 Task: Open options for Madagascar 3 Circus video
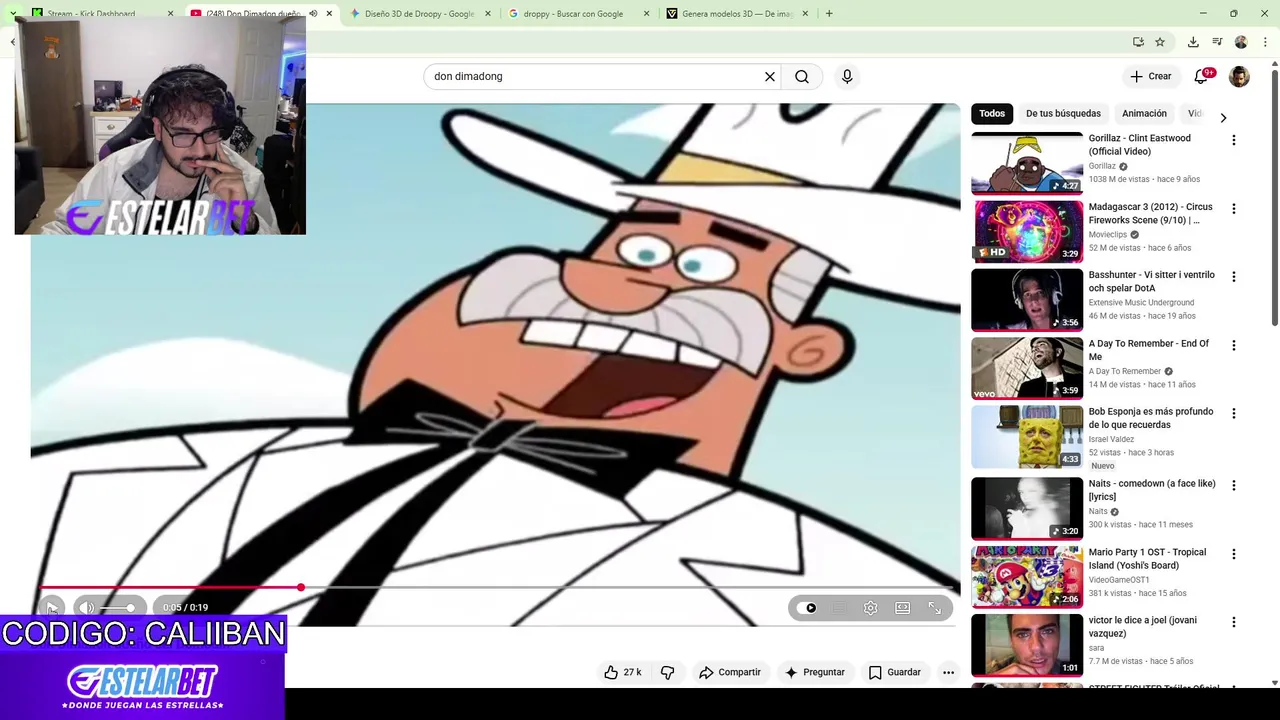pos(1234,209)
